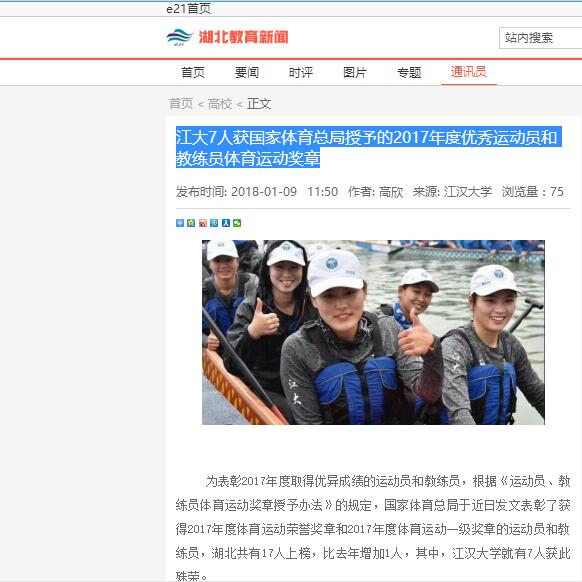Open the 首页 navigation tab
Image resolution: width=582 pixels, height=582 pixels.
pos(193,72)
